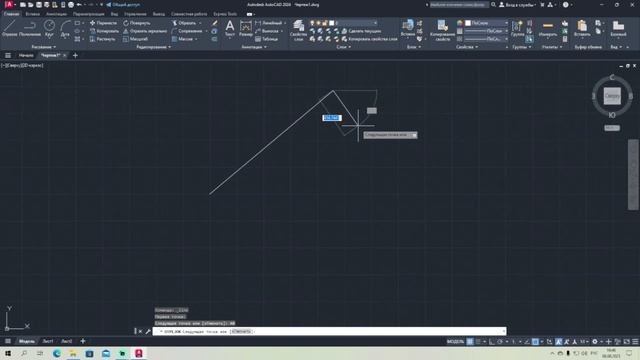This screenshot has height=360, width=640.
Task: Expand the Редактирование panel
Action: (153, 47)
